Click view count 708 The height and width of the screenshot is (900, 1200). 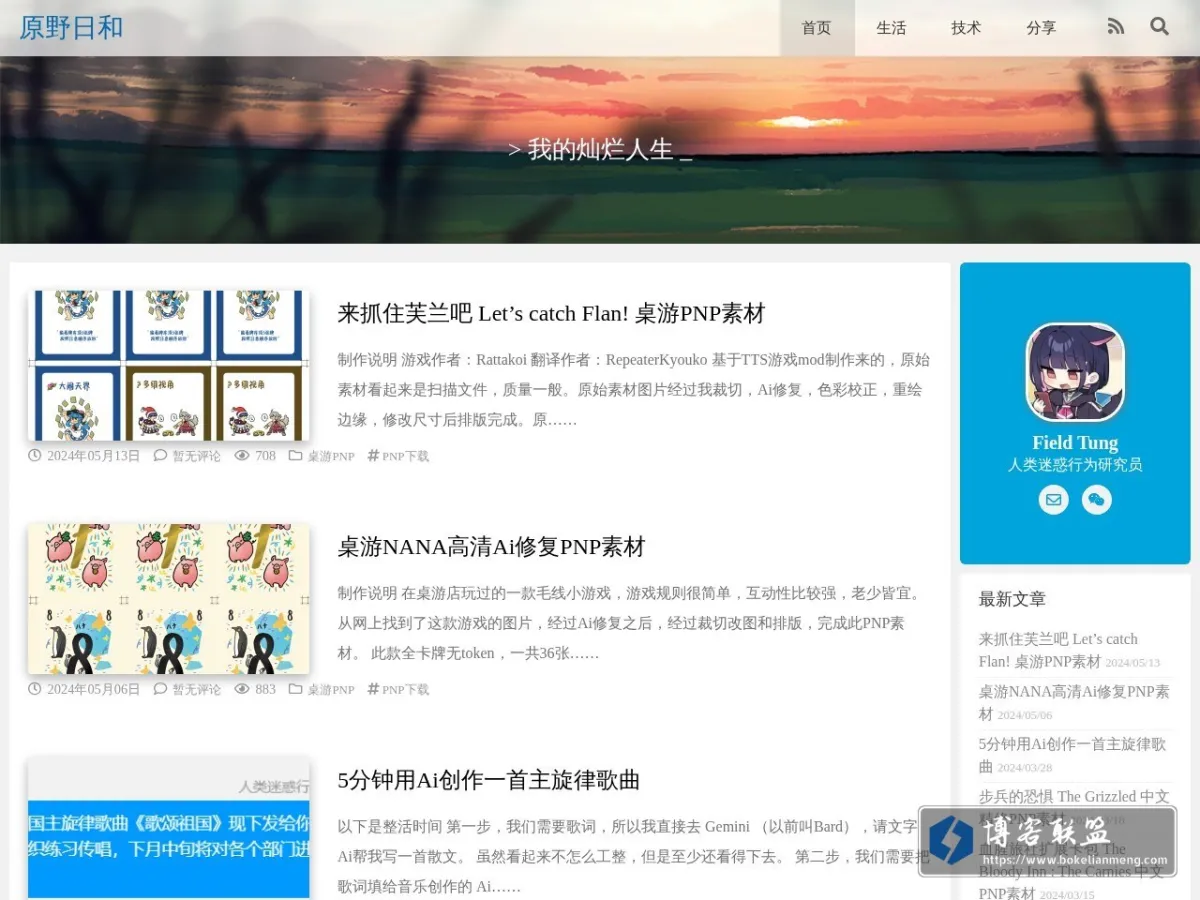(x=265, y=456)
